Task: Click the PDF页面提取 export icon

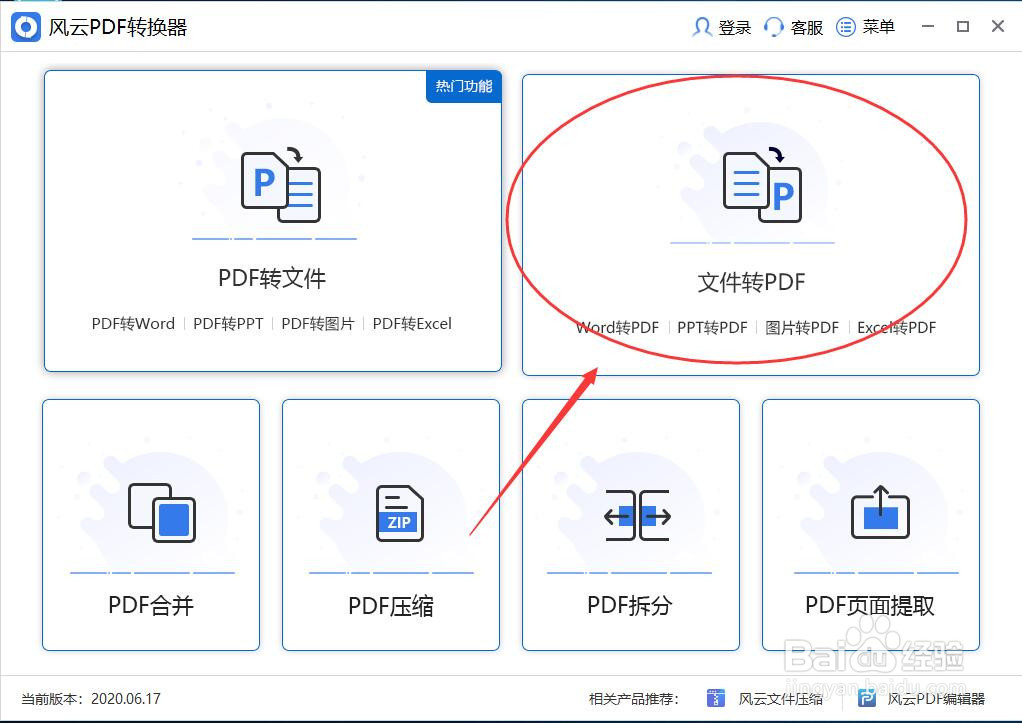Action: [881, 512]
